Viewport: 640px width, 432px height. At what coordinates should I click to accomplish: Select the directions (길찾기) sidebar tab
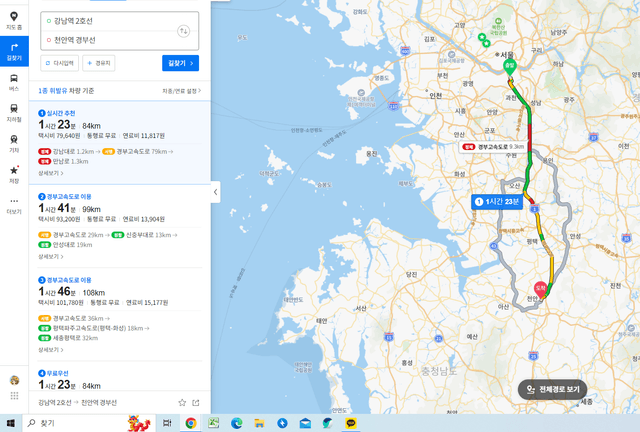(14, 51)
